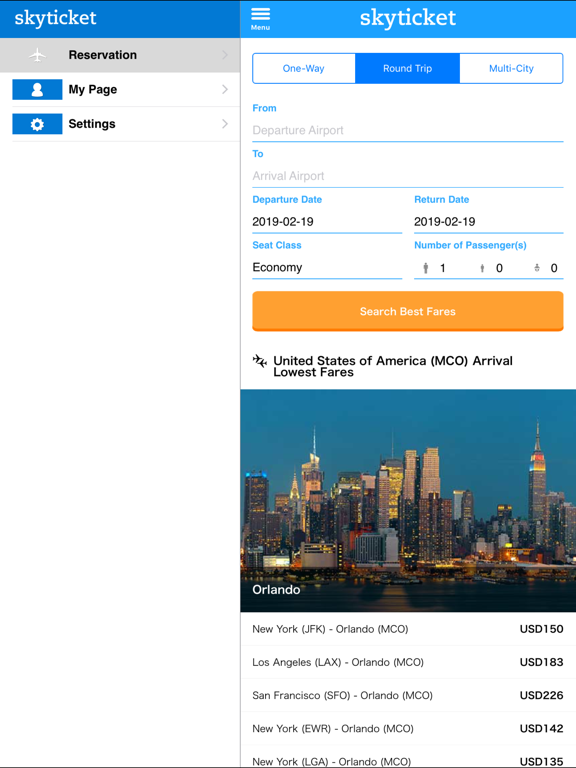576x768 pixels.
Task: Click United States of America (MCO) Arrival heading
Action: point(393,366)
